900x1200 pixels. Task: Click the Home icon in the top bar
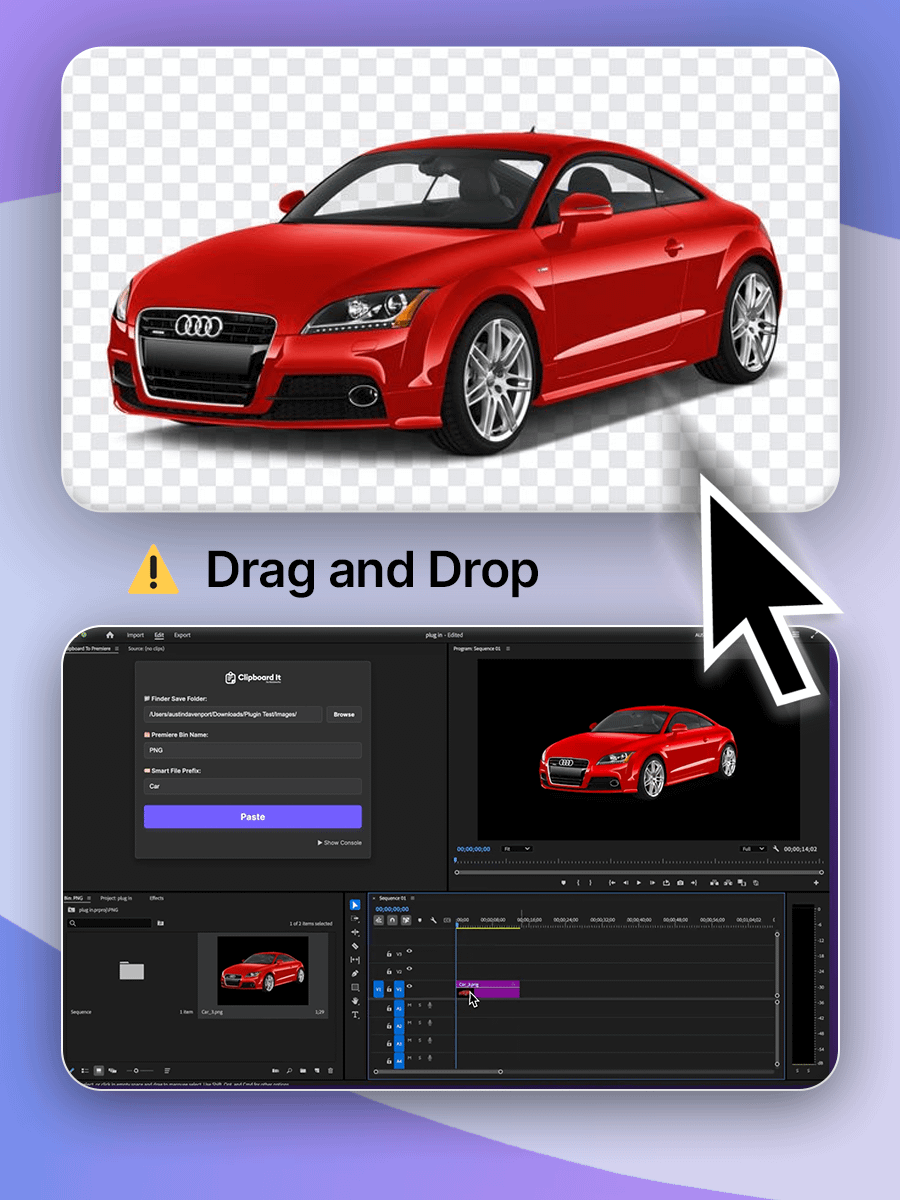[x=110, y=635]
